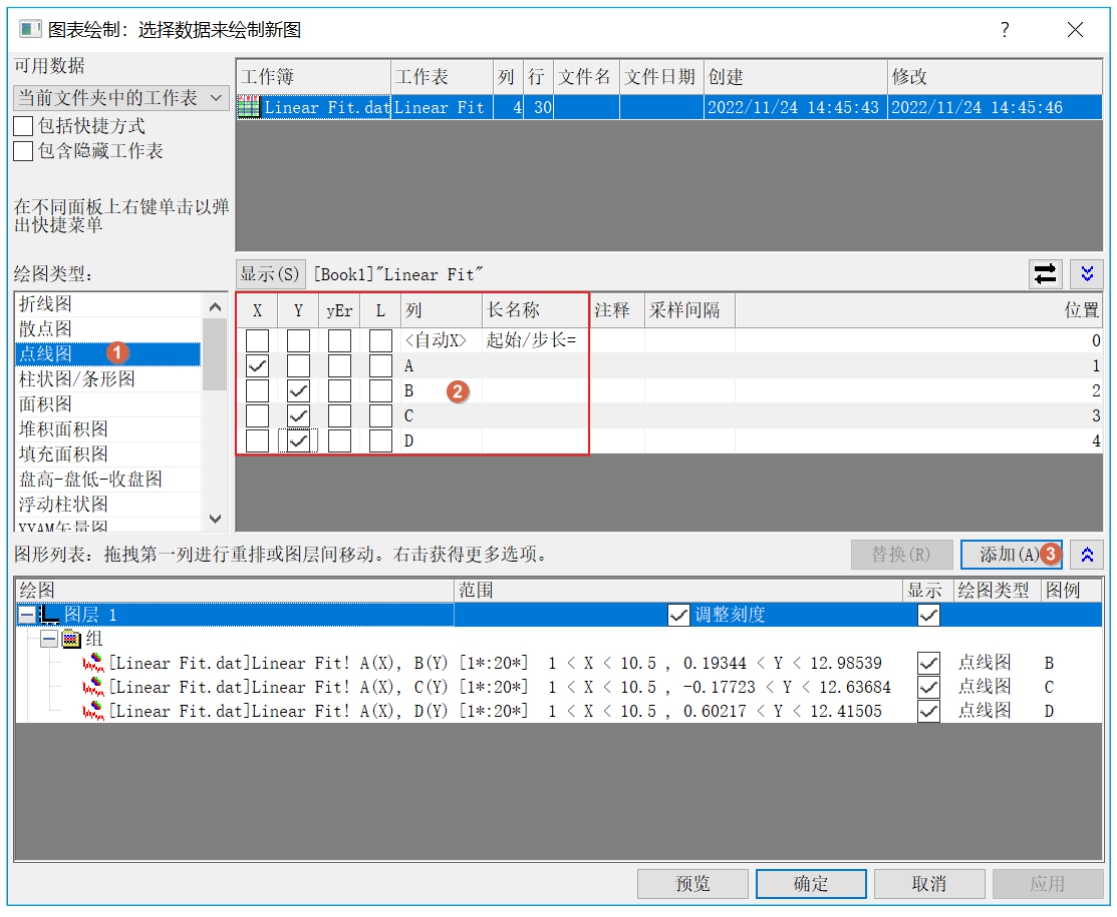Open the 当前文件夹中的工作表 dropdown
This screenshot has width=1117, height=917.
[x=120, y=98]
